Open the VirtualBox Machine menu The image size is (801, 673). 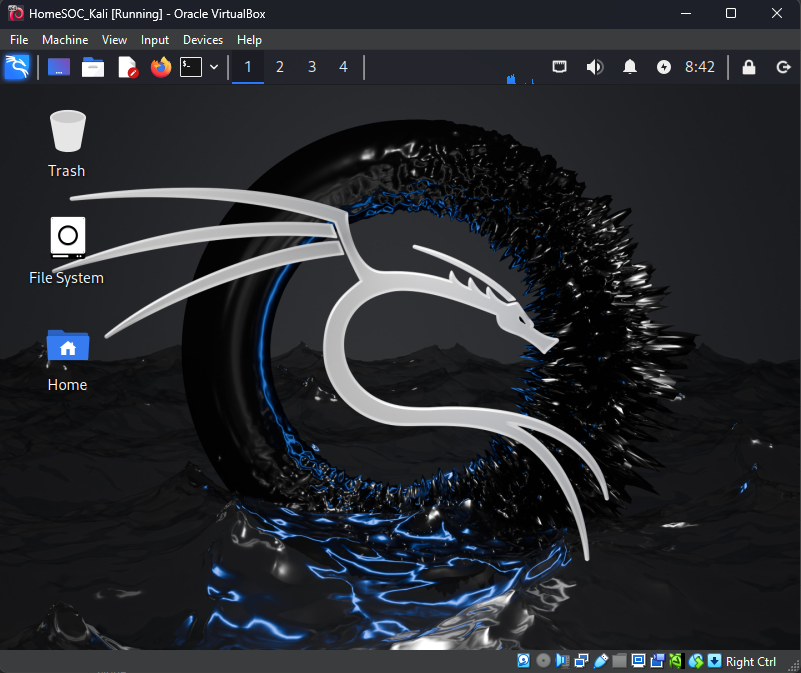coord(65,40)
